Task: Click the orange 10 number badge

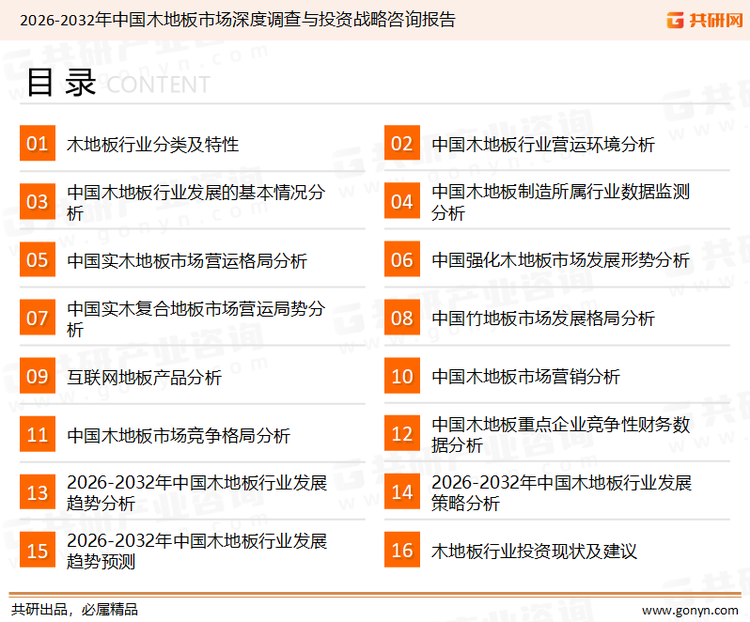Action: [402, 376]
